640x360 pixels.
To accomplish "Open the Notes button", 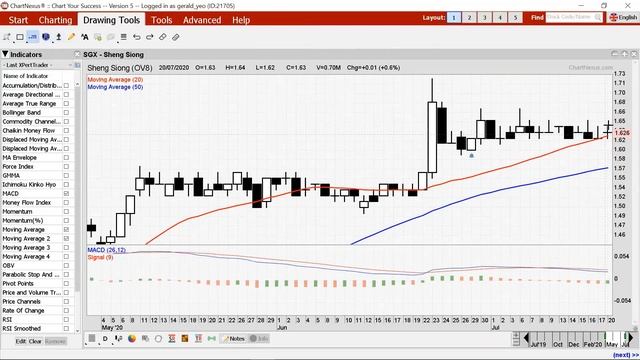I will [233, 338].
